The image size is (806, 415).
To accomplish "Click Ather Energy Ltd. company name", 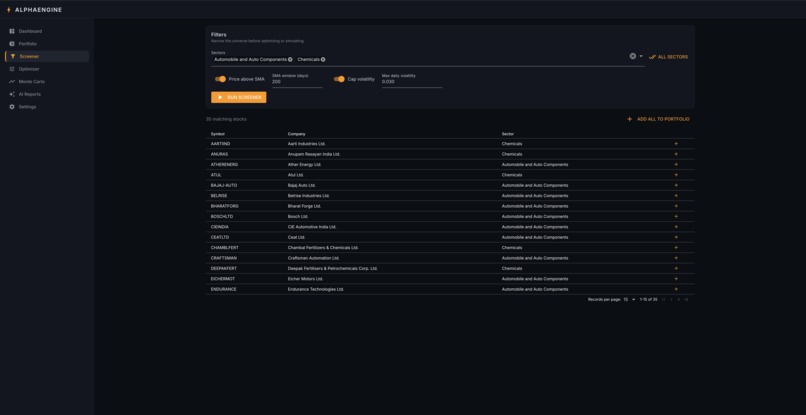I will [304, 165].
